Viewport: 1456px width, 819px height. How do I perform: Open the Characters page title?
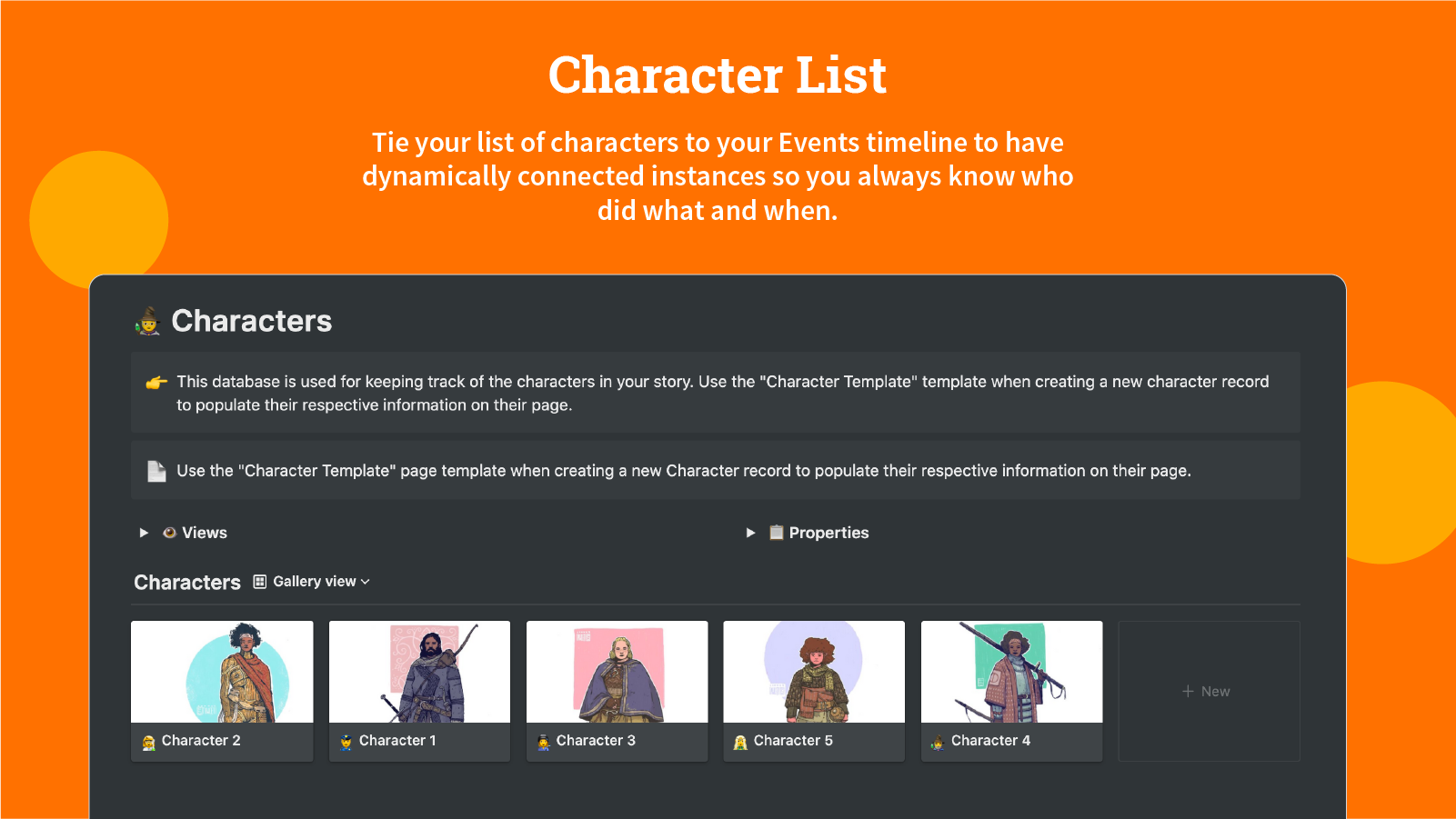(x=252, y=321)
